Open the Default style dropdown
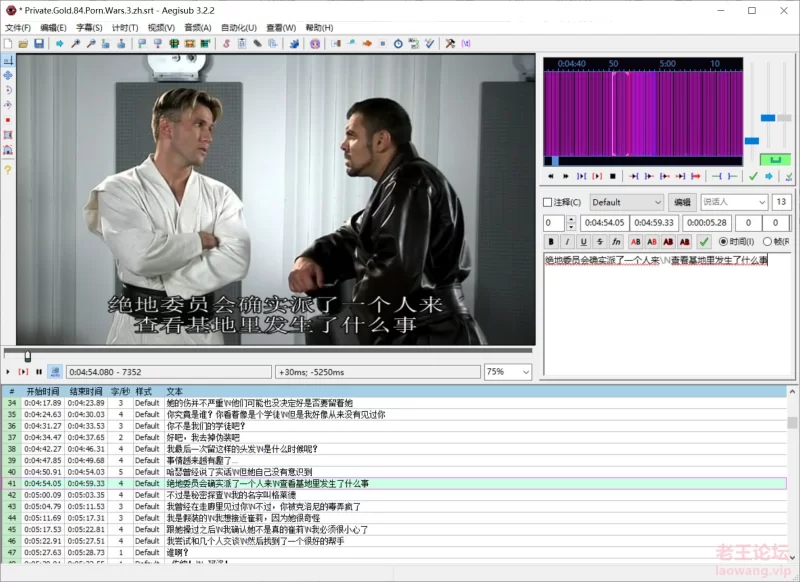This screenshot has height=582, width=800. point(626,202)
